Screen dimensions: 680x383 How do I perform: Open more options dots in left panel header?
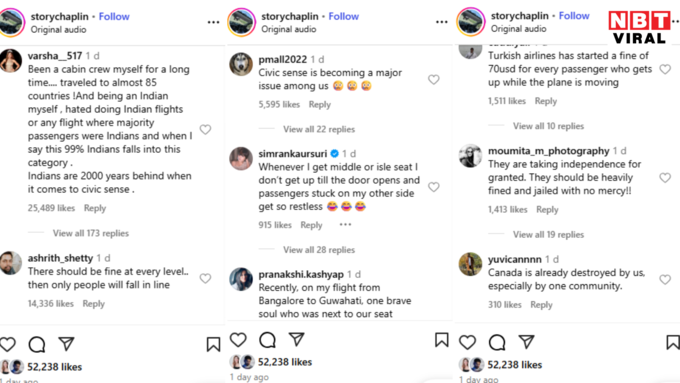click(x=213, y=22)
